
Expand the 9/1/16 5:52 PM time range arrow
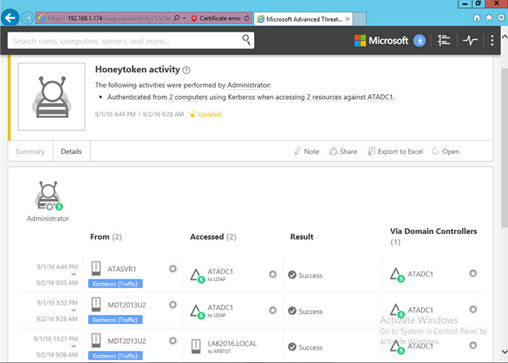tap(74, 311)
